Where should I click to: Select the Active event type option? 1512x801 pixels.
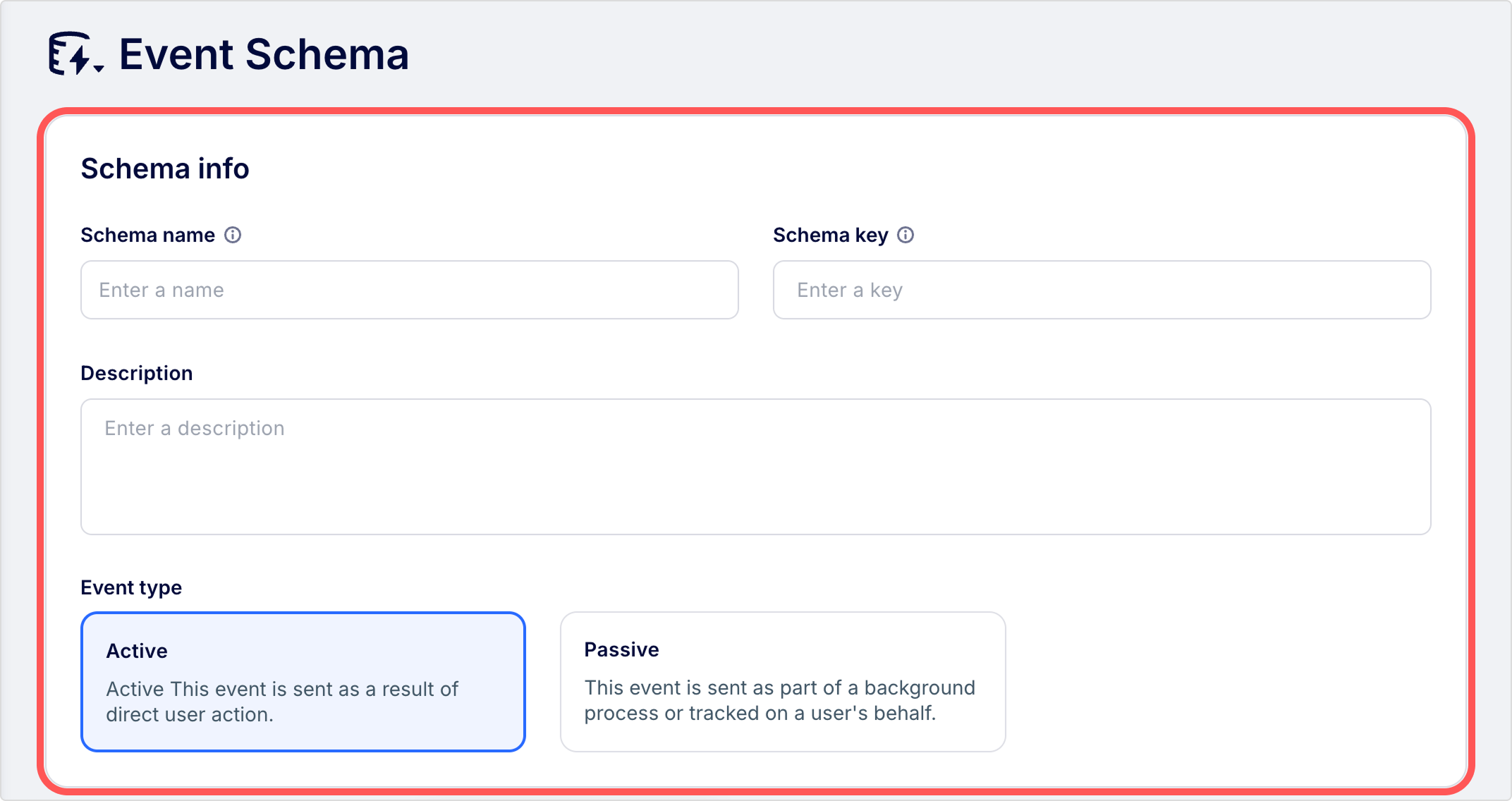click(x=303, y=681)
